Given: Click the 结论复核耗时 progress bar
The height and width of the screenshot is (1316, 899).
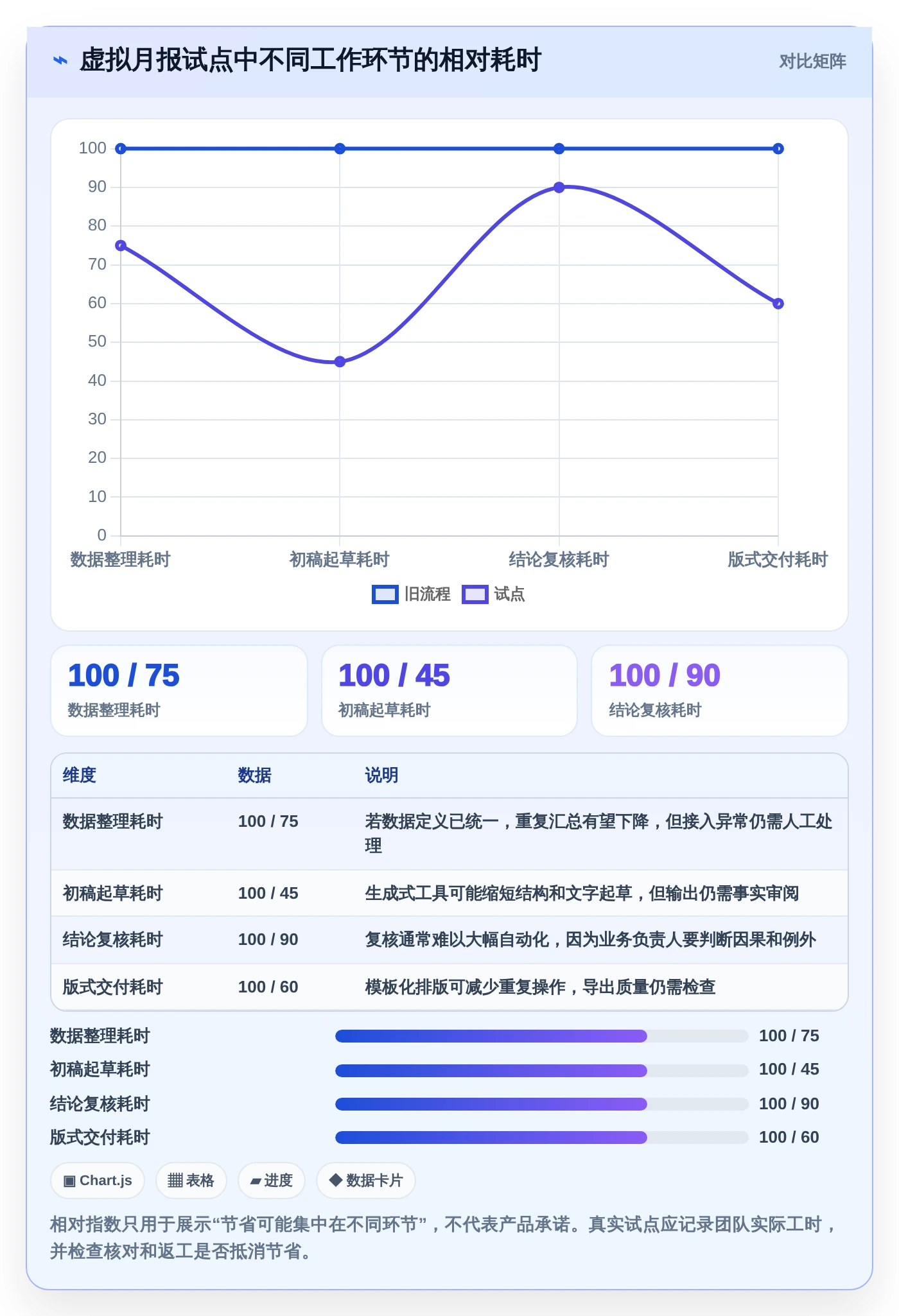Looking at the screenshot, I should click(x=542, y=1104).
